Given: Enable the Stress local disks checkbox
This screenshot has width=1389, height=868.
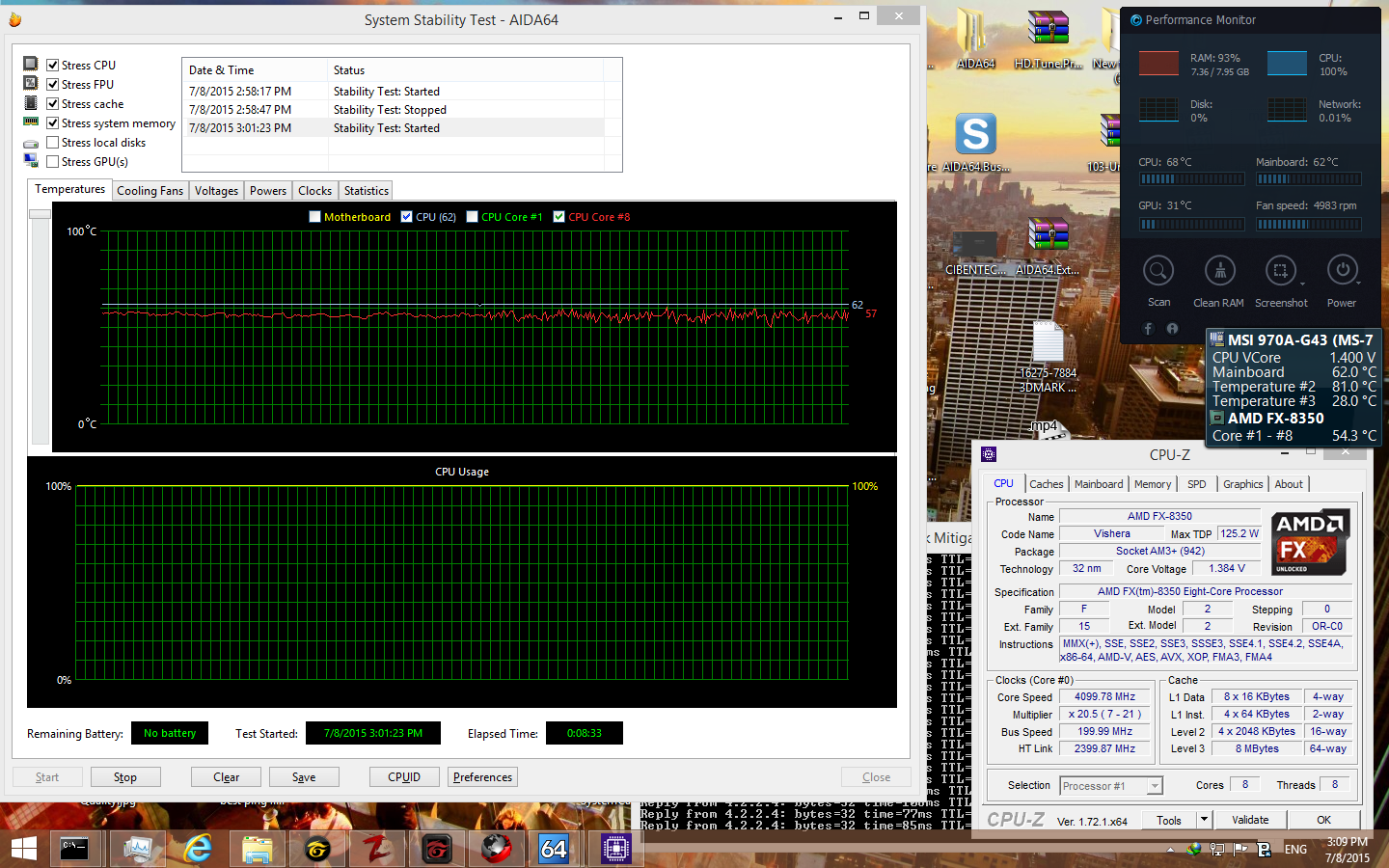Looking at the screenshot, I should [x=53, y=142].
